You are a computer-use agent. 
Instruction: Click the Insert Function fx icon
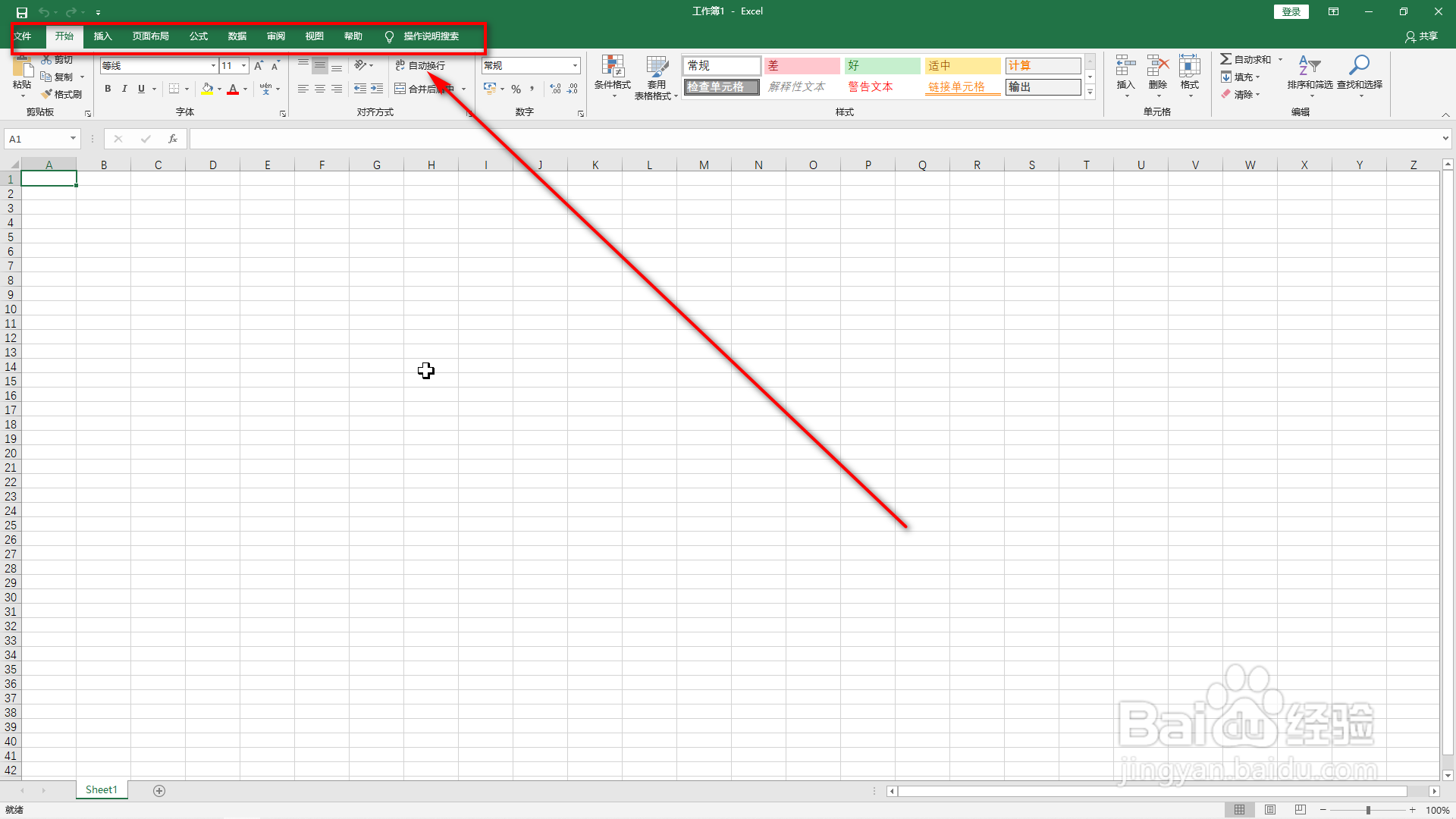[173, 139]
